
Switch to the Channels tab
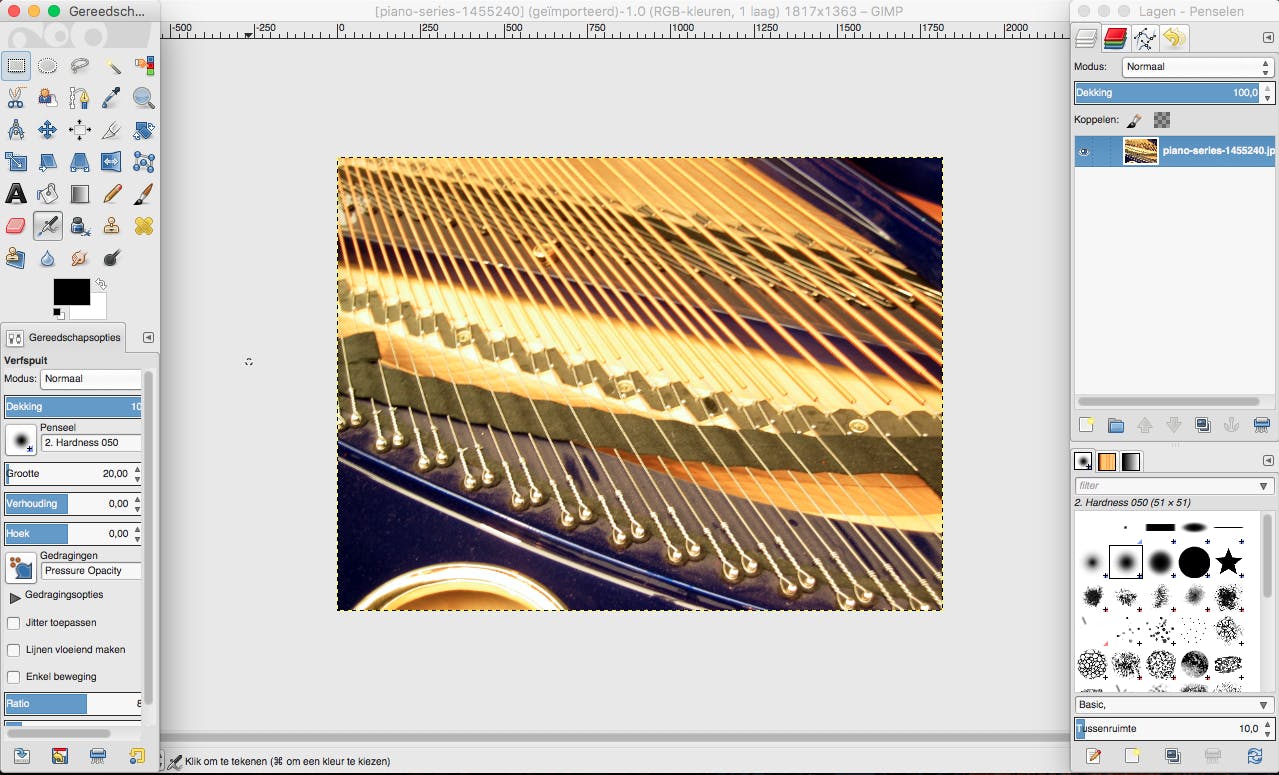(x=1116, y=39)
